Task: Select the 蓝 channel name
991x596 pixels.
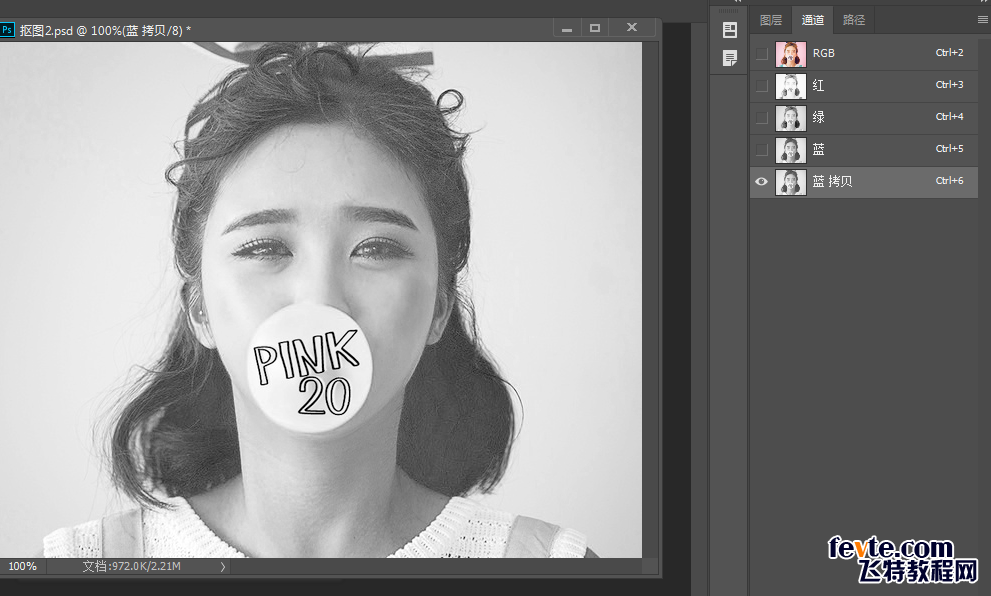Action: click(x=818, y=149)
